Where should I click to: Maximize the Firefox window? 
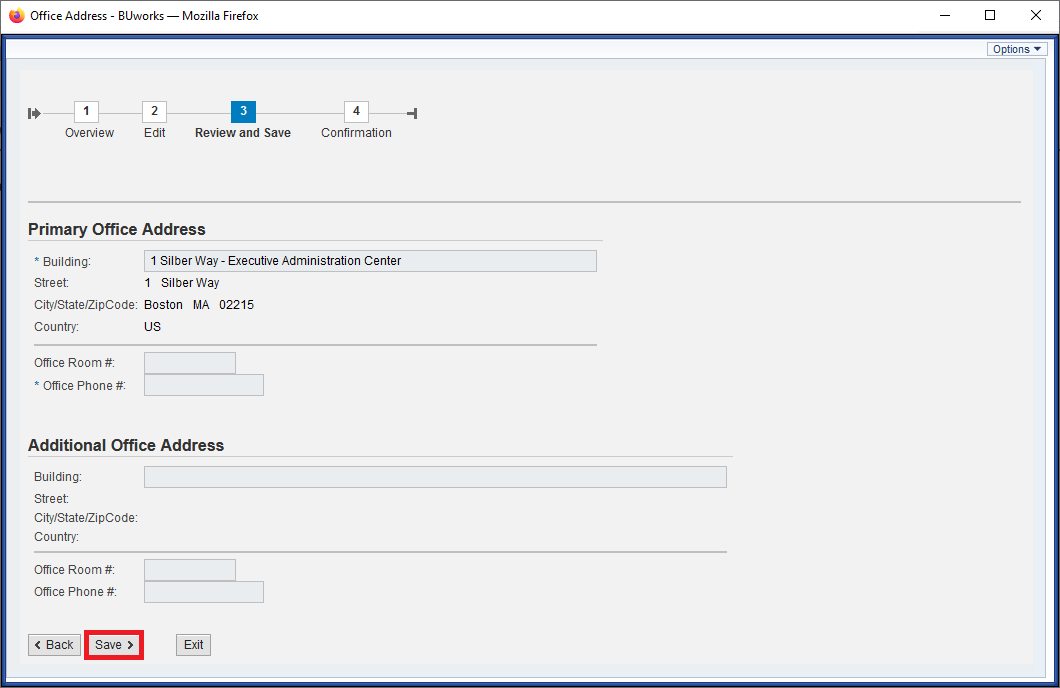pos(990,16)
